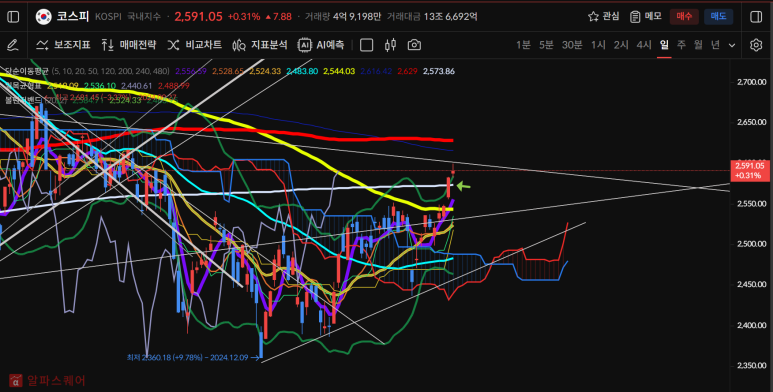Open 보조지표 indicators menu
773x392 pixels.
[x=63, y=45]
